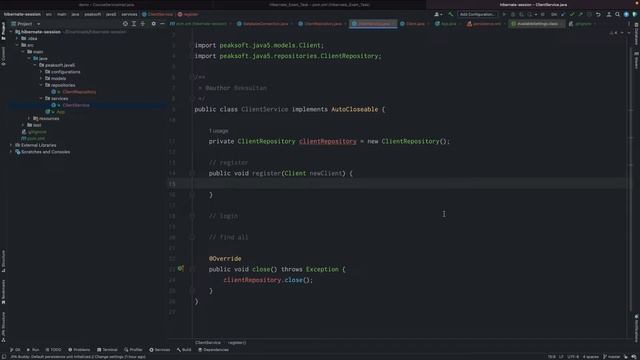Switch to the .gitignore editor tab
The width and height of the screenshot is (640, 360).
[x=581, y=24]
